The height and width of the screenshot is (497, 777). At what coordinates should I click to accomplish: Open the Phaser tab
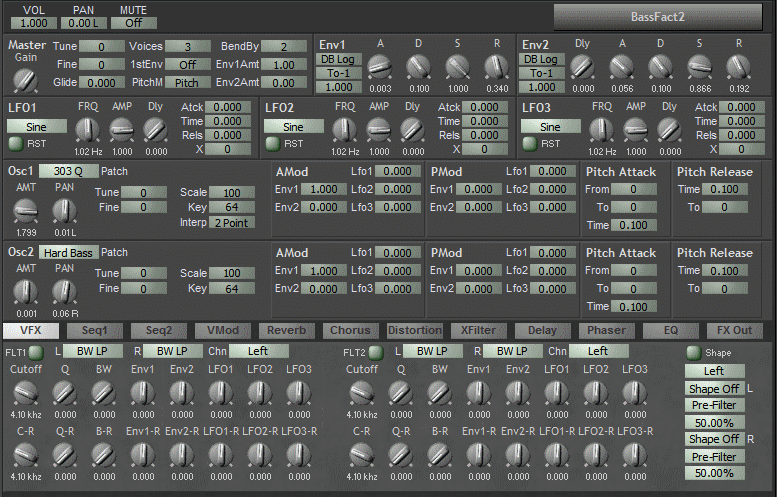tap(607, 331)
